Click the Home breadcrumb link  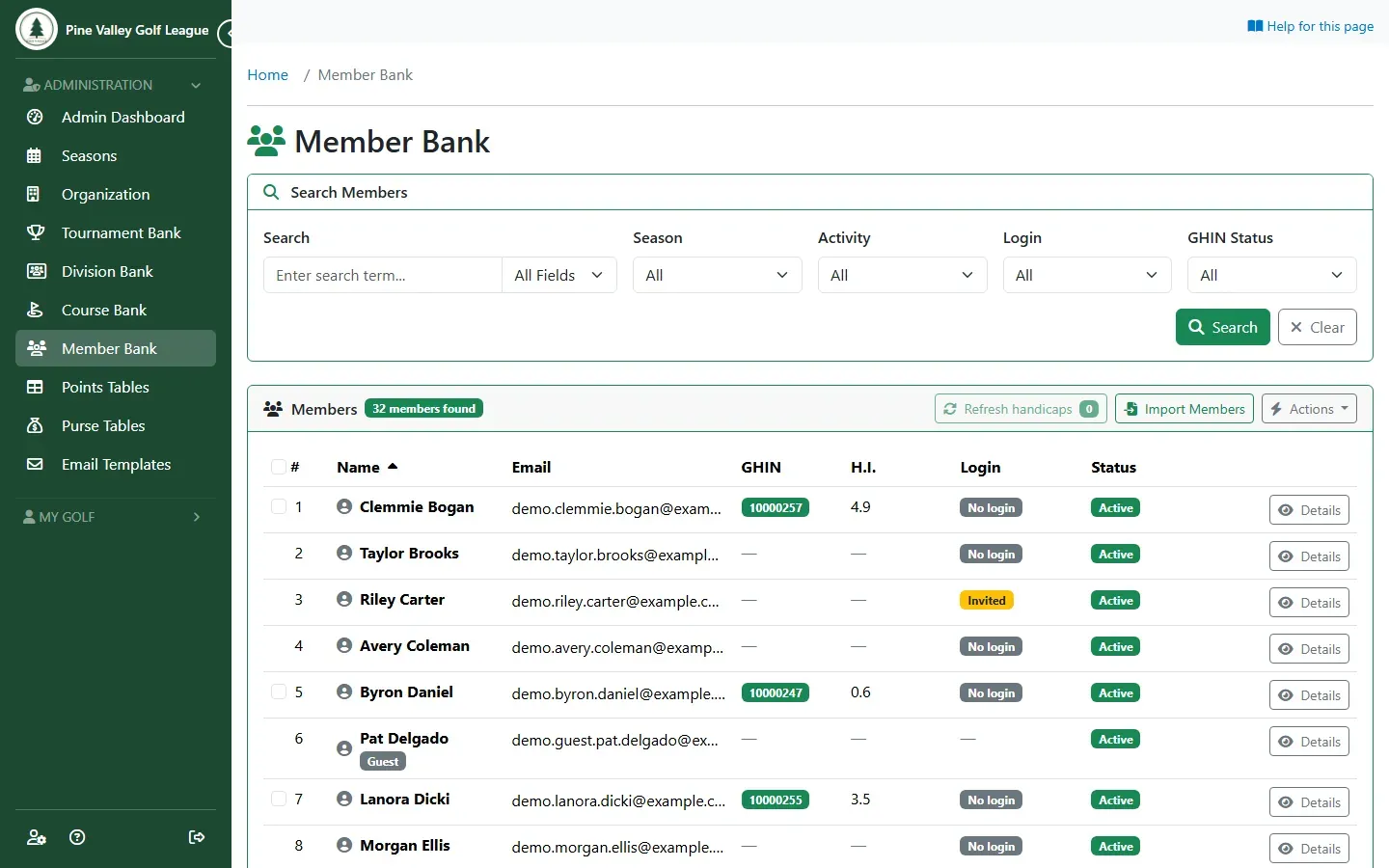(268, 75)
